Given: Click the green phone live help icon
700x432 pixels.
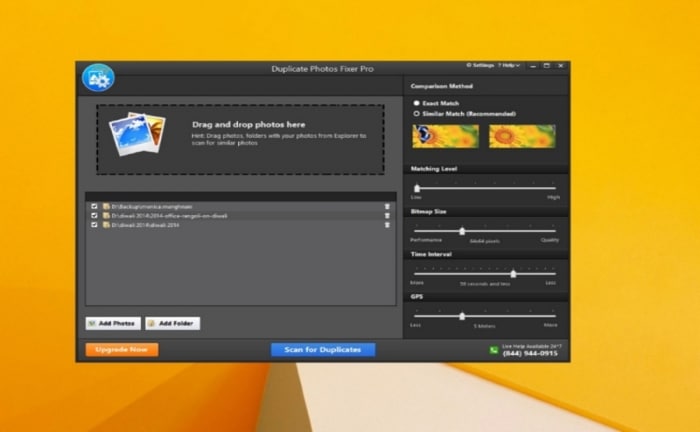Looking at the screenshot, I should pyautogui.click(x=493, y=350).
